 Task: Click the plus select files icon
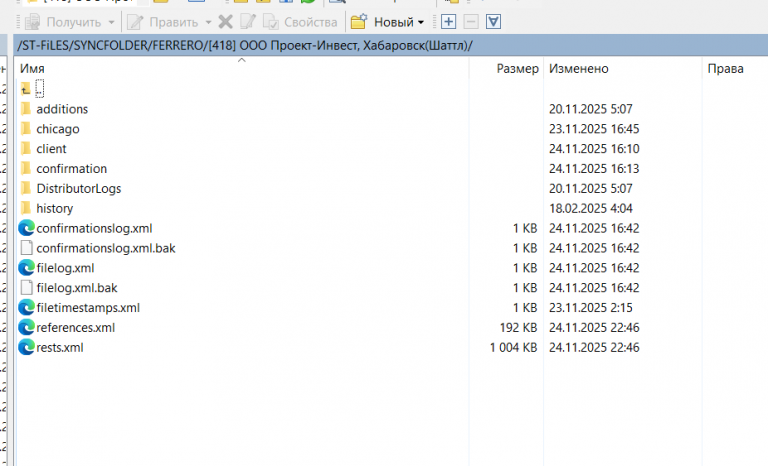click(x=448, y=22)
